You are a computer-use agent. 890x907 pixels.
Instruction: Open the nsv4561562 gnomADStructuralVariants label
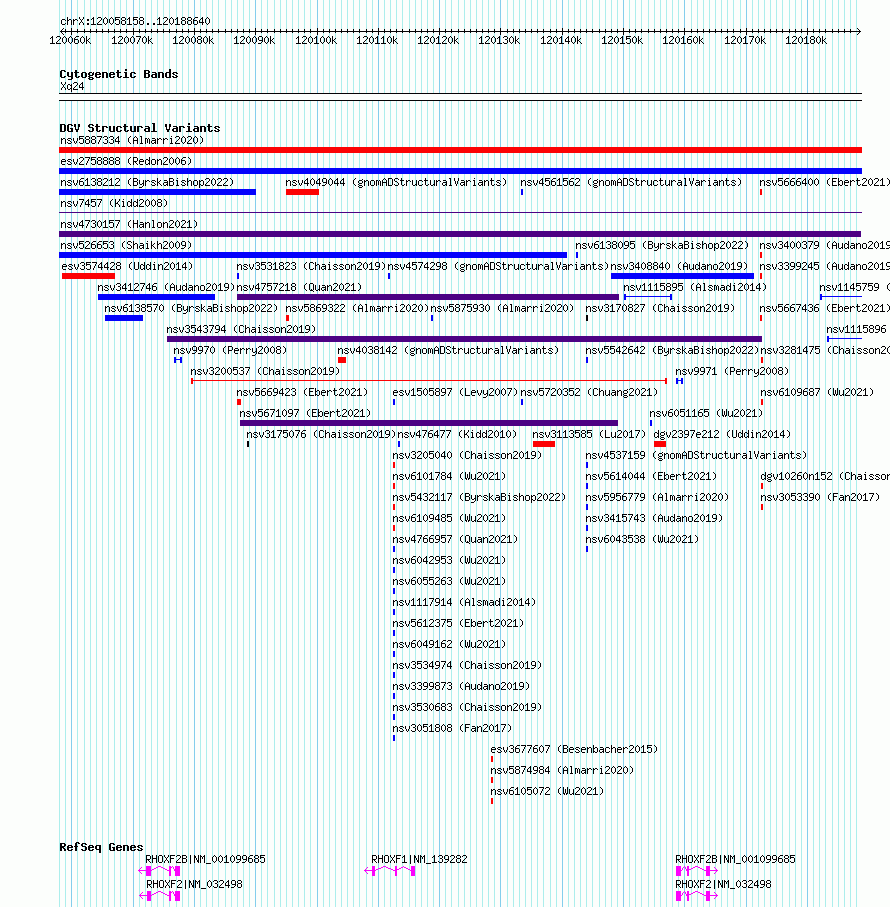pyautogui.click(x=631, y=182)
